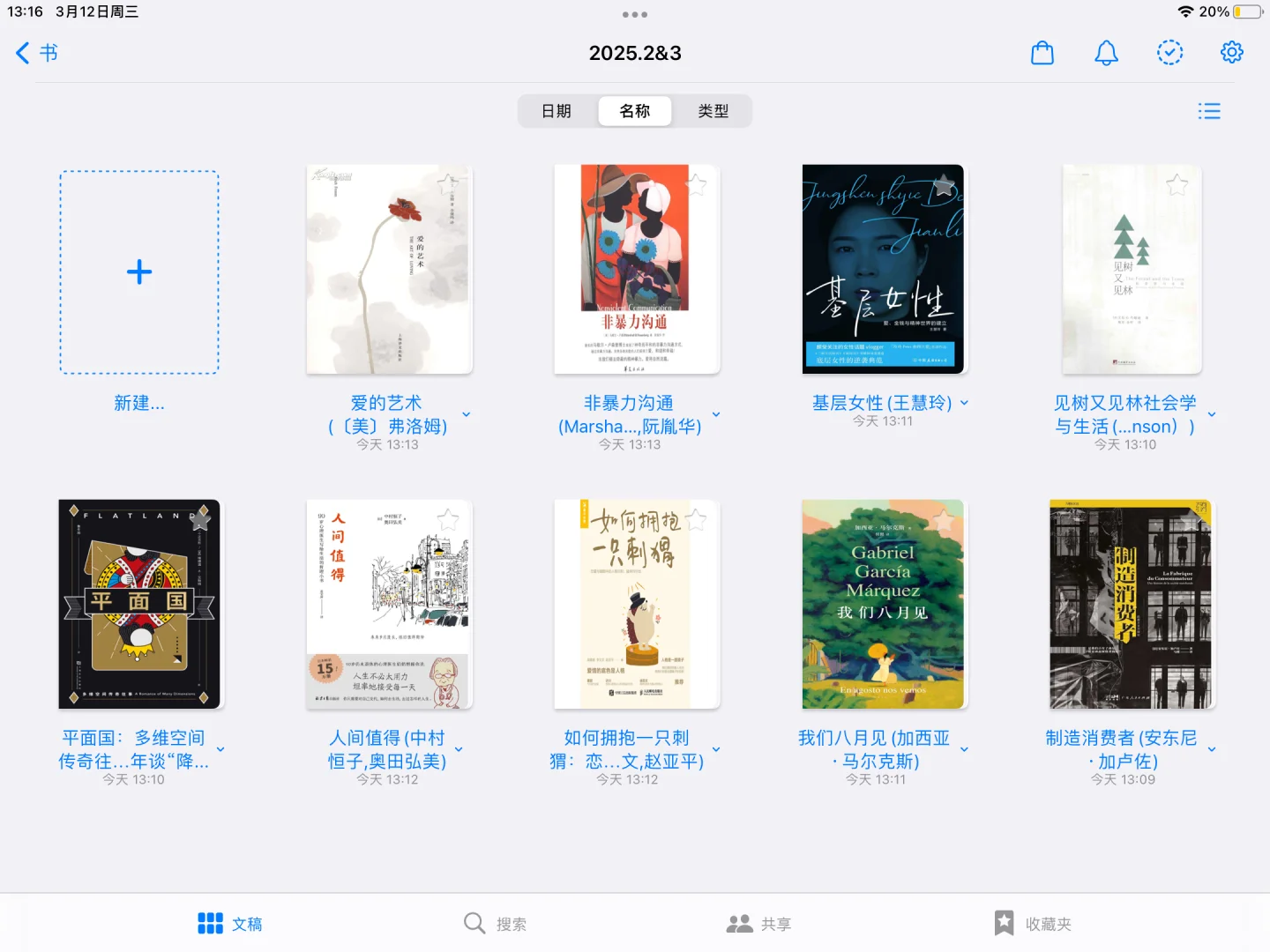Toggle favorite star on 基层女性
Viewport: 1270px width, 952px height.
click(x=944, y=184)
